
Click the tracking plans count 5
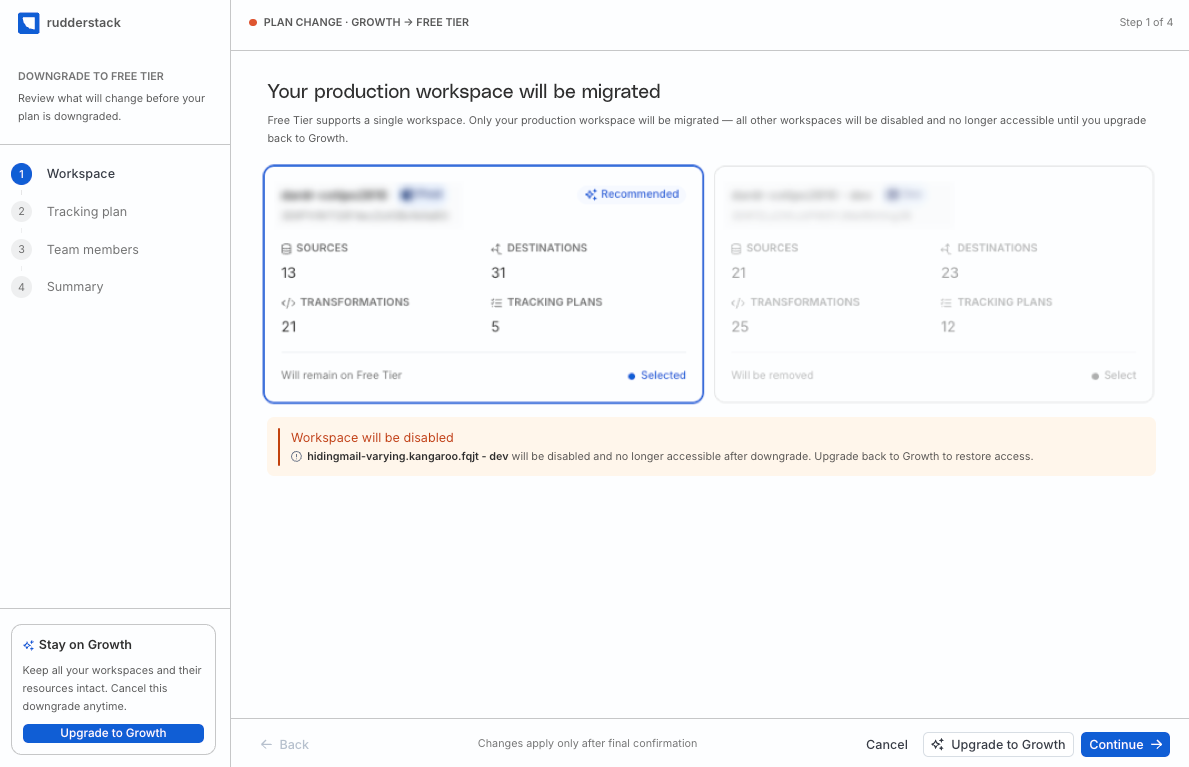pos(495,327)
